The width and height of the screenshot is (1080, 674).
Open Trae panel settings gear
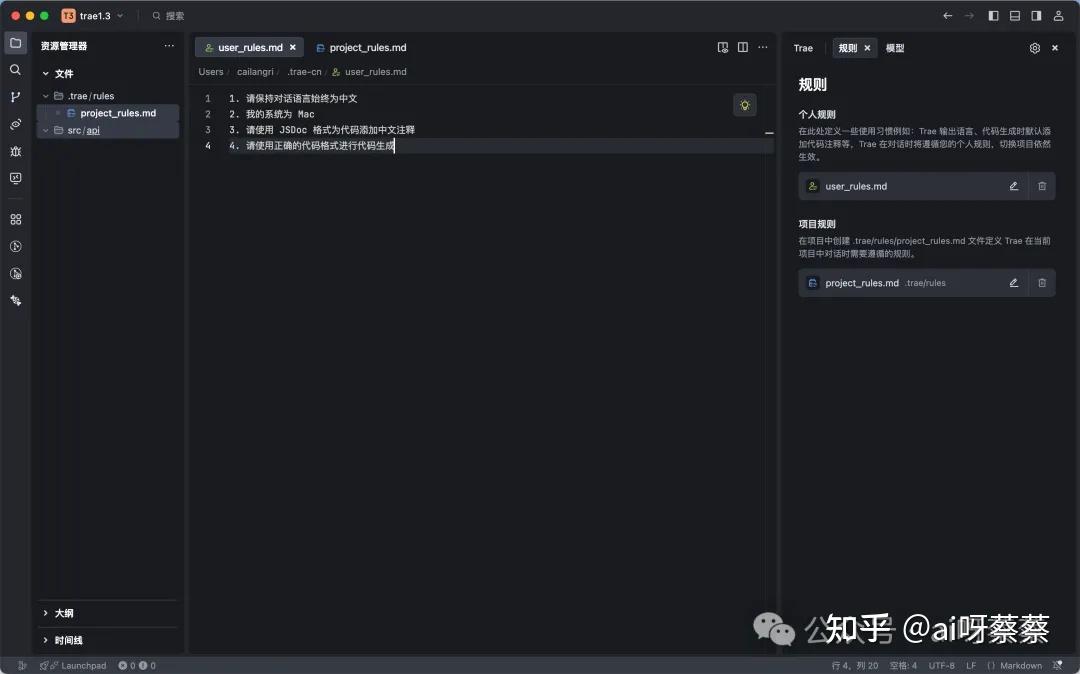coord(1035,47)
